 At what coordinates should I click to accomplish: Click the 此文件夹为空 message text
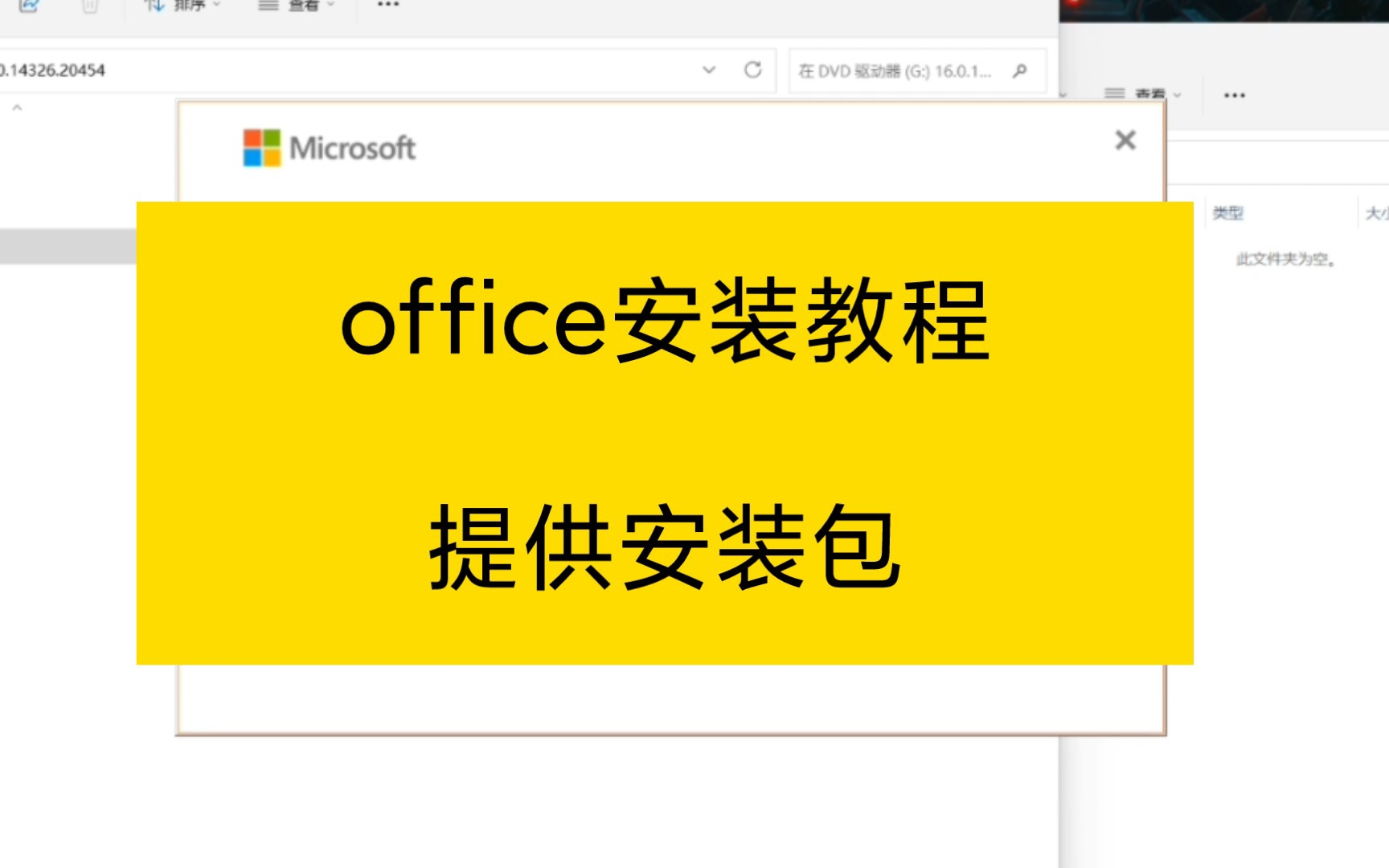tap(1285, 259)
